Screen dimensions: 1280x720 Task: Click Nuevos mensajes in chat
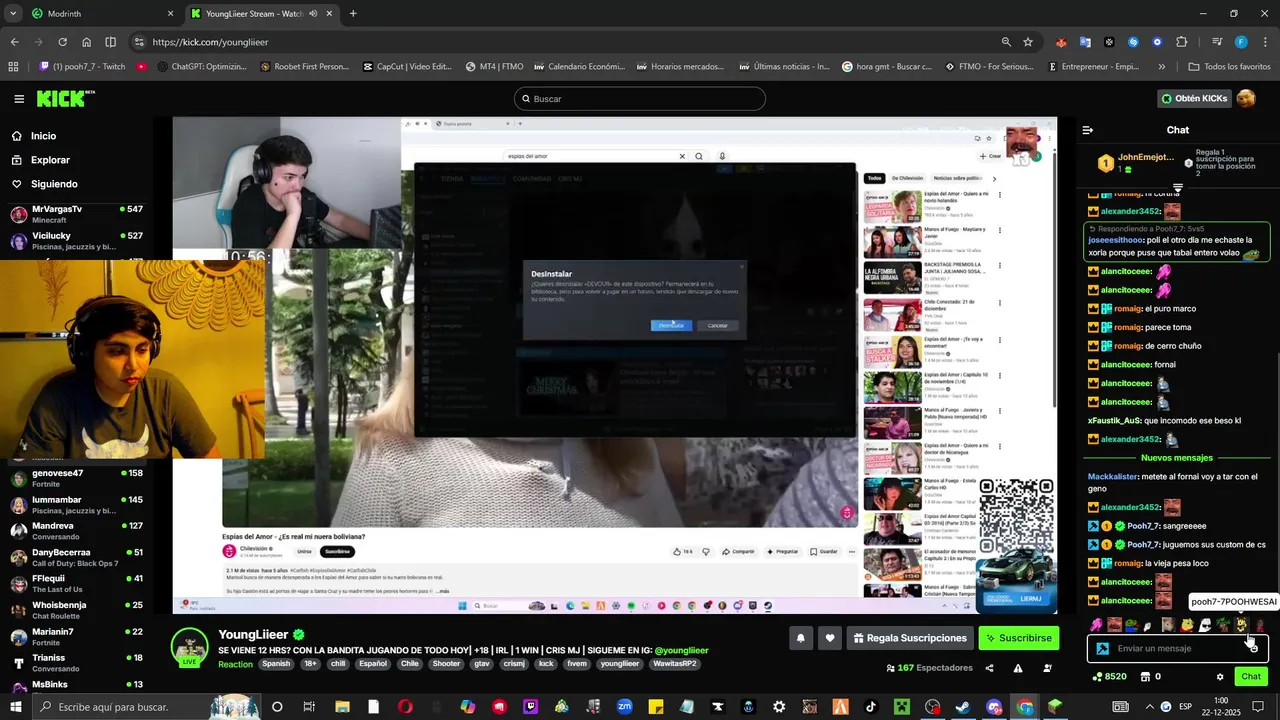[x=1177, y=458]
